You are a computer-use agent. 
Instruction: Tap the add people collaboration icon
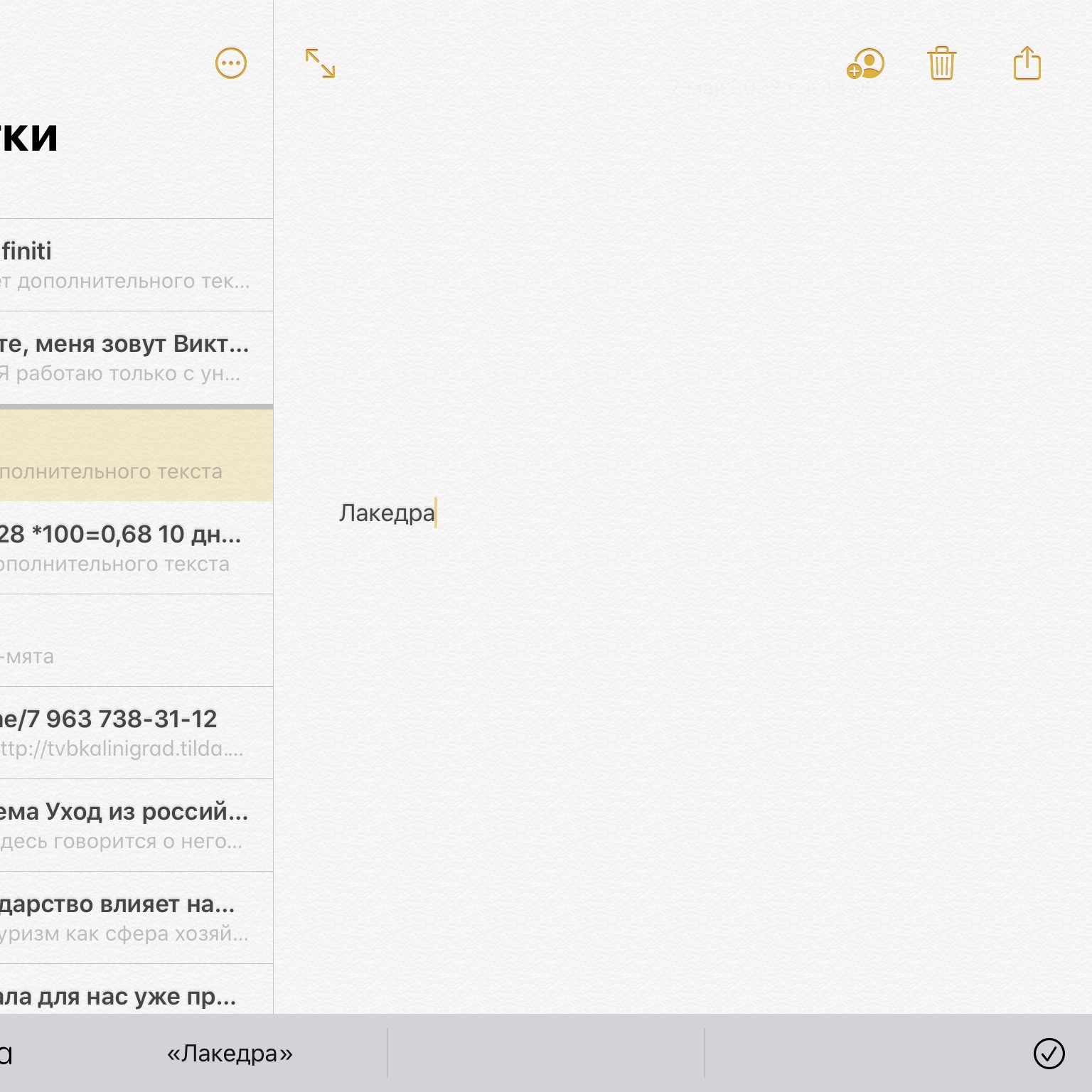pos(865,64)
